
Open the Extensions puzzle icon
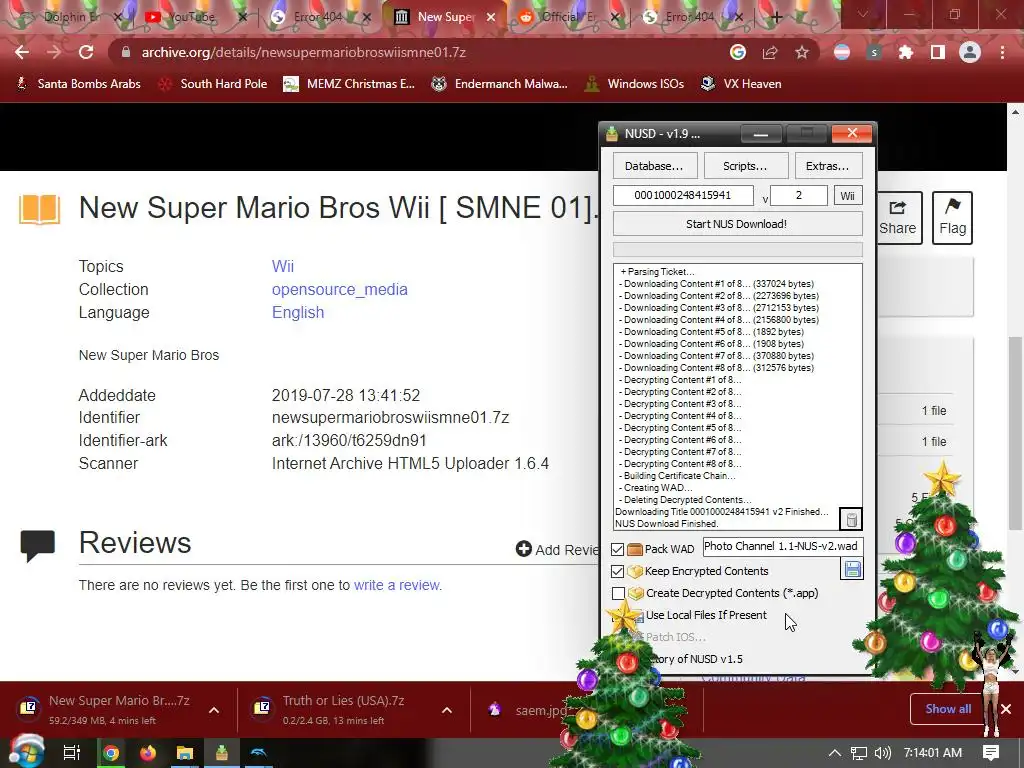point(906,52)
